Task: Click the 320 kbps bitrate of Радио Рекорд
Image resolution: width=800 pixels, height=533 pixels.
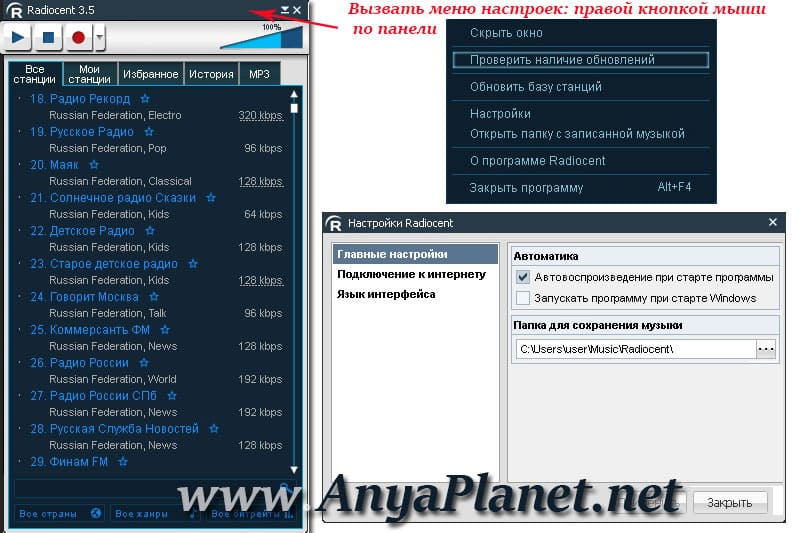Action: coord(261,115)
